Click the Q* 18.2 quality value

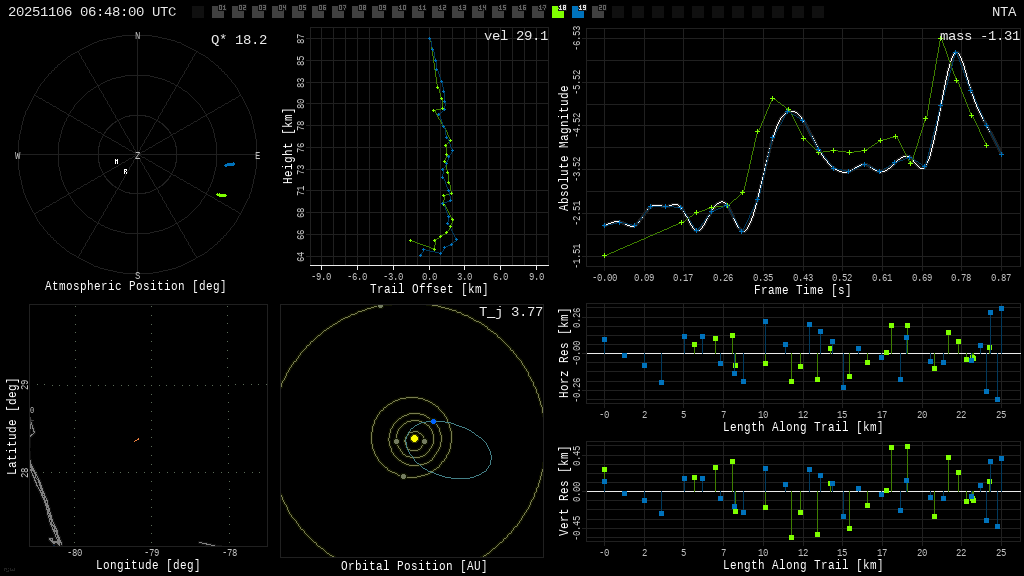pos(239,40)
